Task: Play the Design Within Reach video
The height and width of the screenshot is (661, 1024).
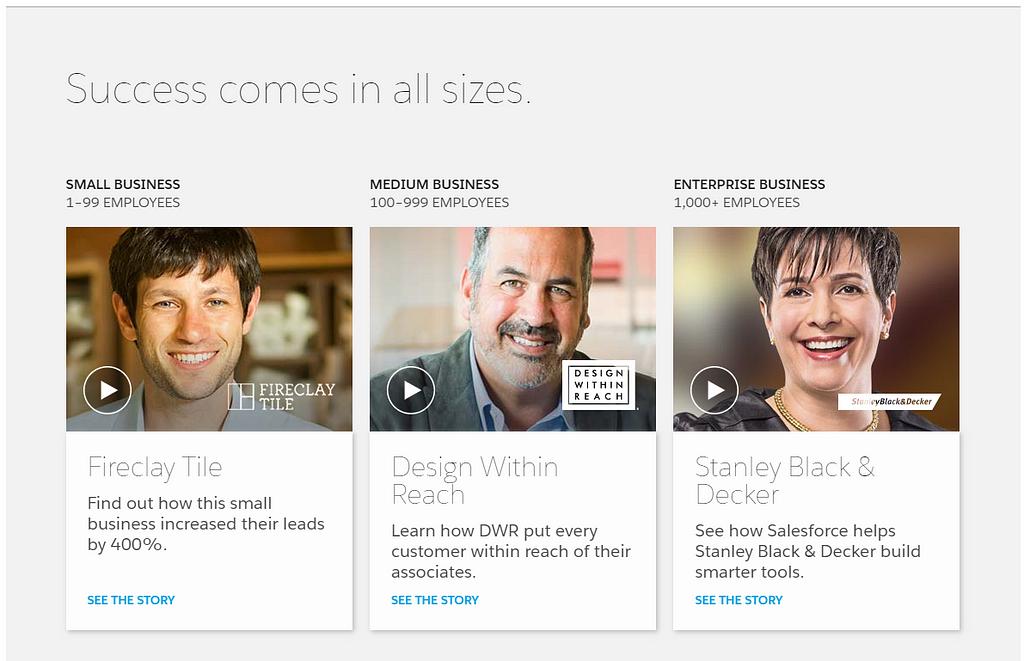Action: click(x=411, y=390)
